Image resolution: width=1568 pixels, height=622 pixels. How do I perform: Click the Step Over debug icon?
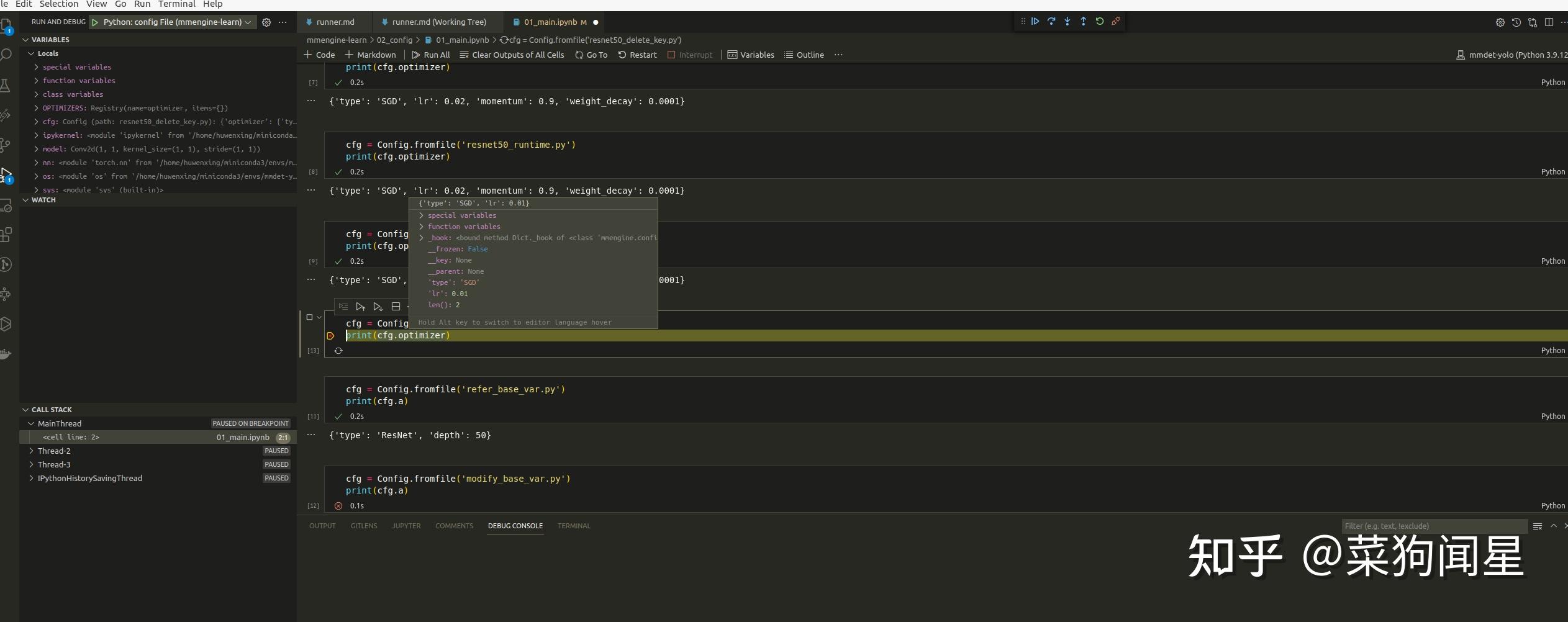pyautogui.click(x=1051, y=21)
